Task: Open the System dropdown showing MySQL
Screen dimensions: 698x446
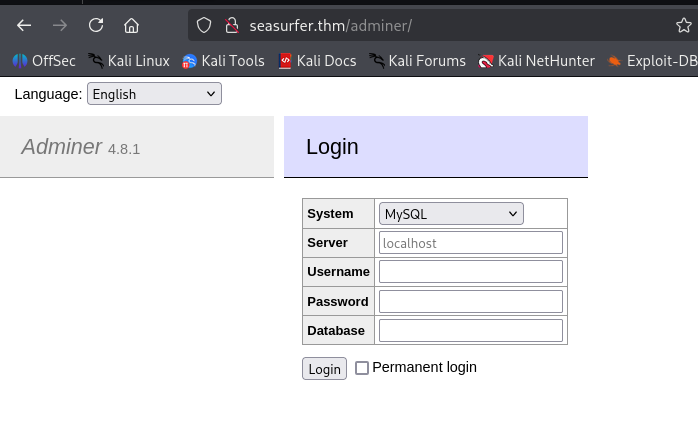Action: click(451, 214)
